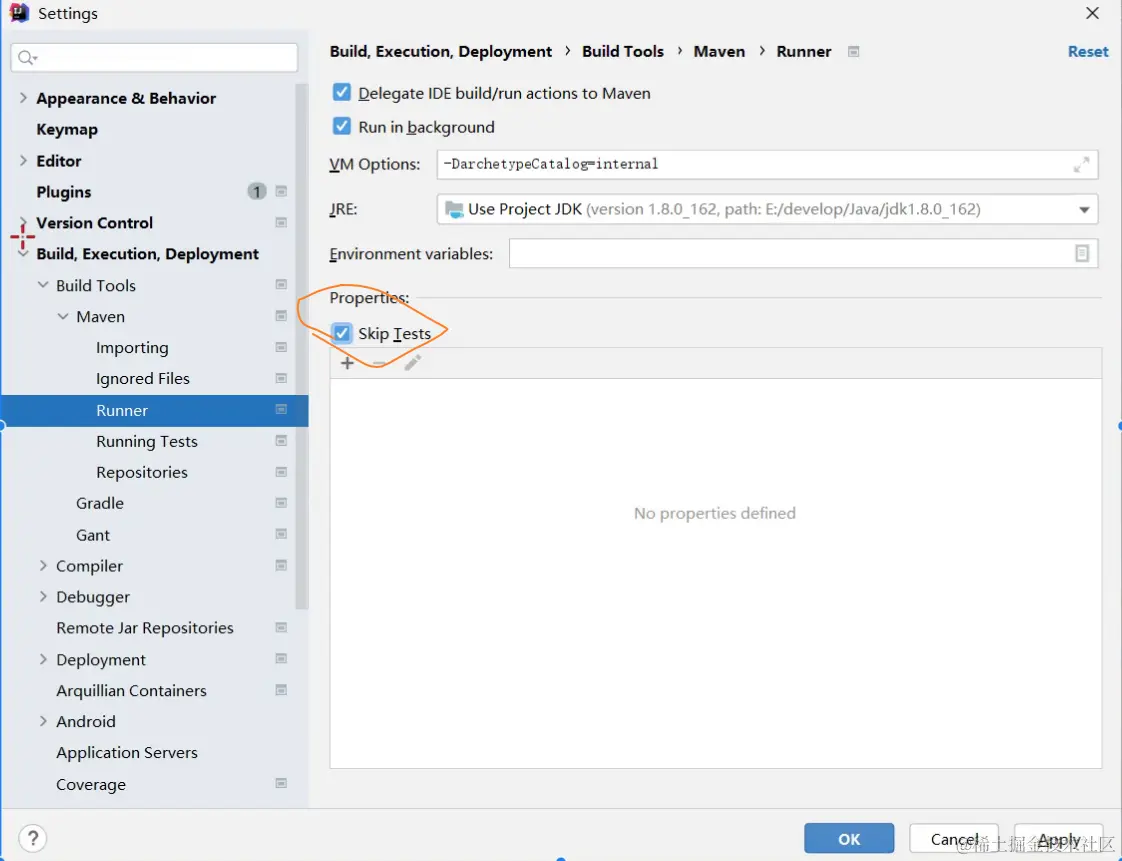Image resolution: width=1122 pixels, height=861 pixels.
Task: Click the project icon next to Importing
Action: [x=281, y=347]
